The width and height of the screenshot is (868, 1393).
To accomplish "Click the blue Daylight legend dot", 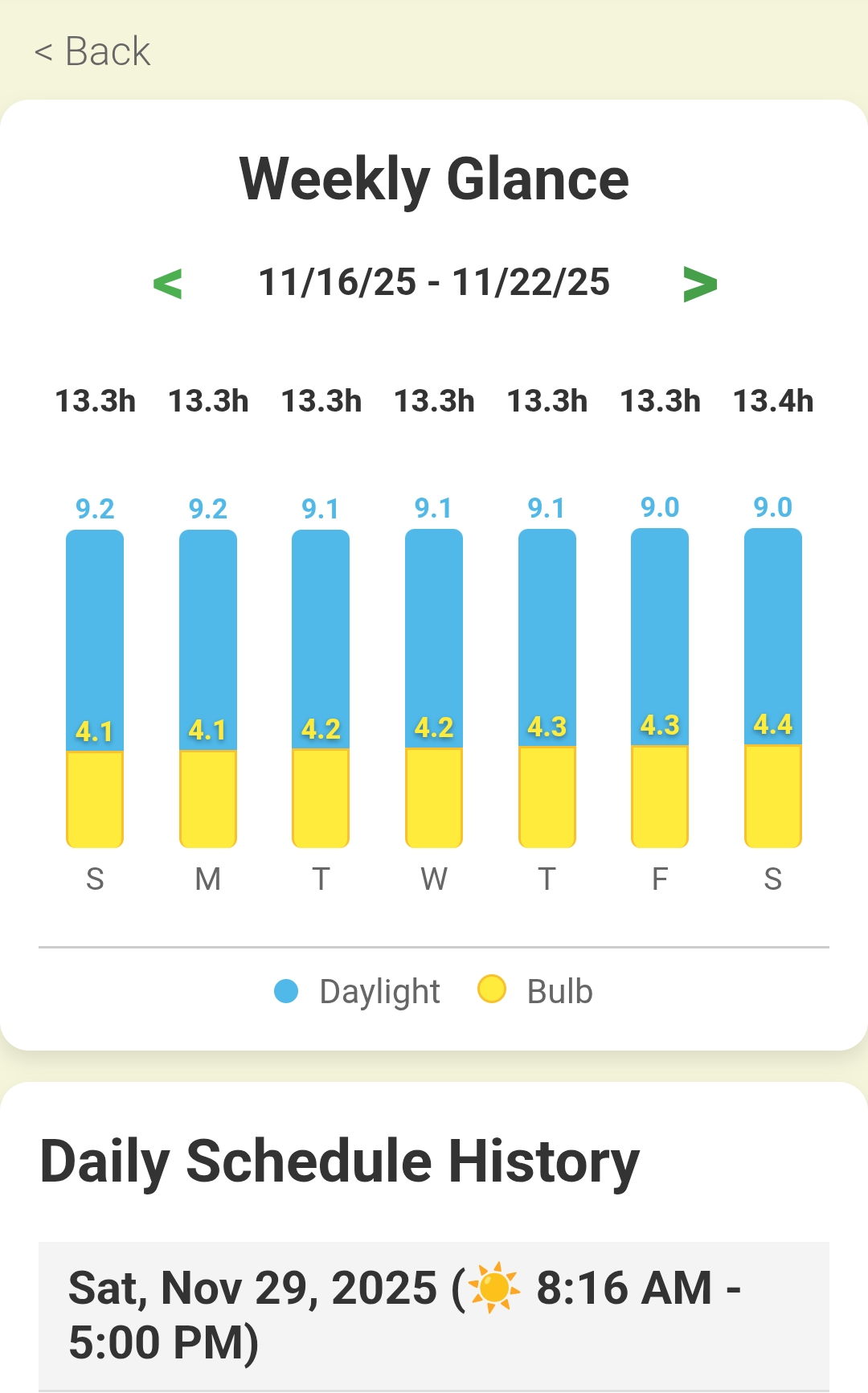I will pos(286,991).
